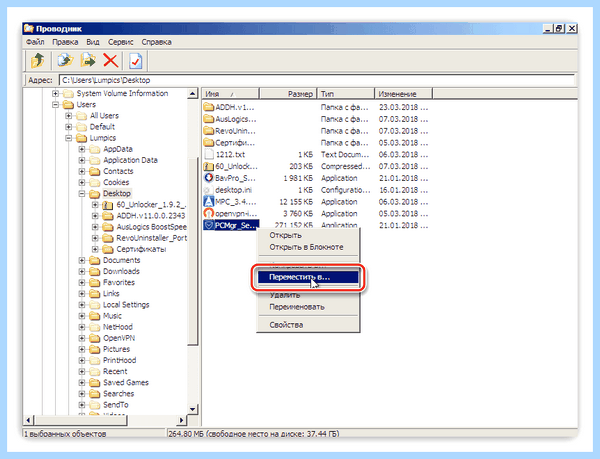The height and width of the screenshot is (459, 600).
Task: Select the AusLogics... folder icon in file list
Action: (x=209, y=119)
